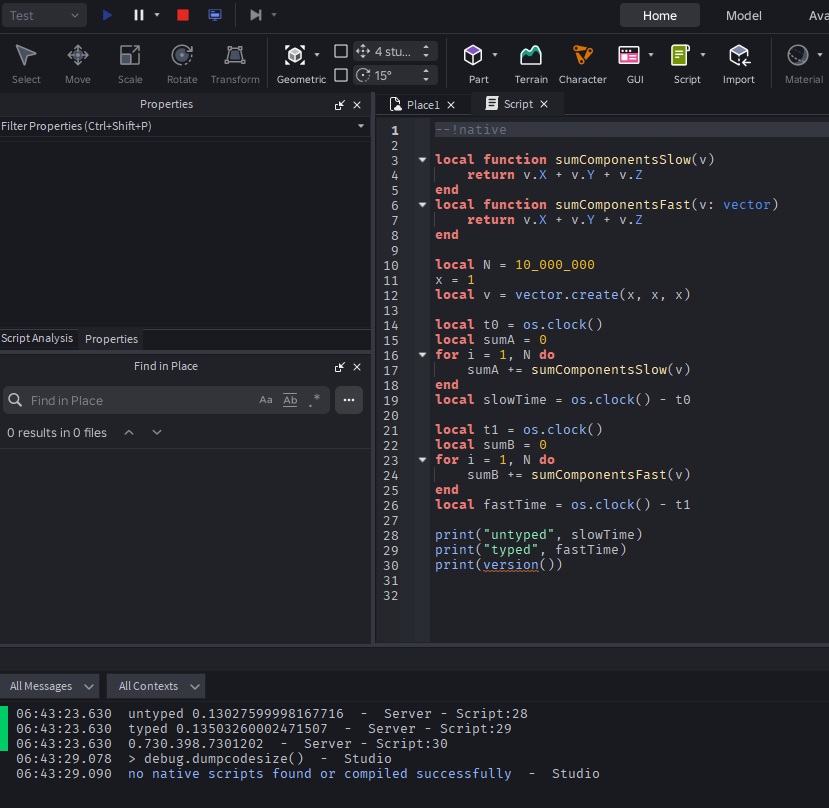Open Find in Place more options button
The height and width of the screenshot is (808, 829).
tap(349, 400)
